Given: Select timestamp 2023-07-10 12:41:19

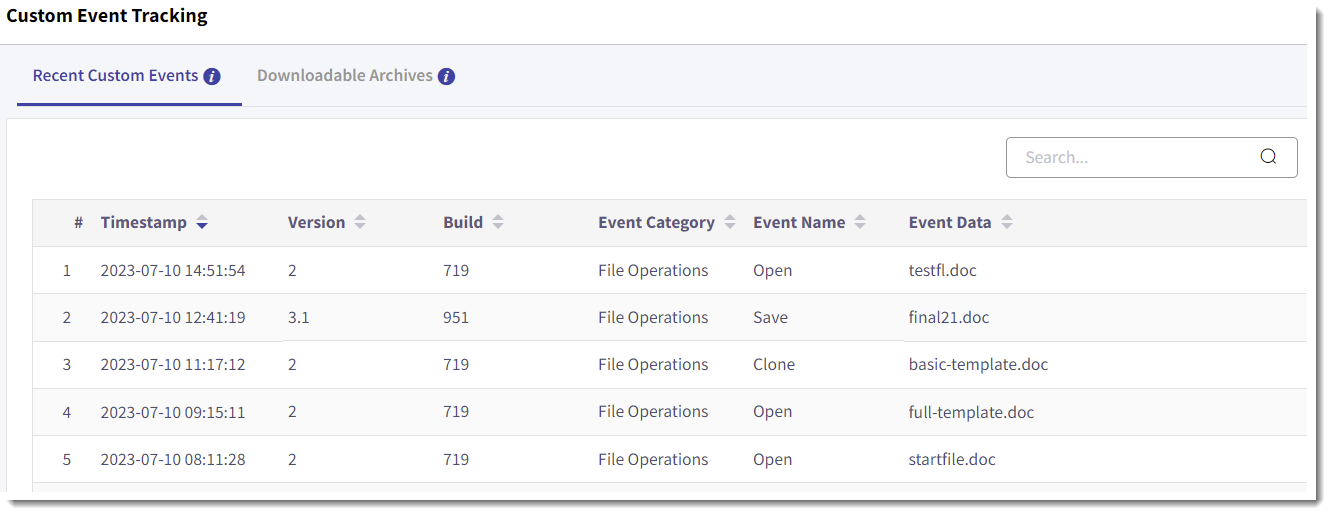Looking at the screenshot, I should coord(173,318).
